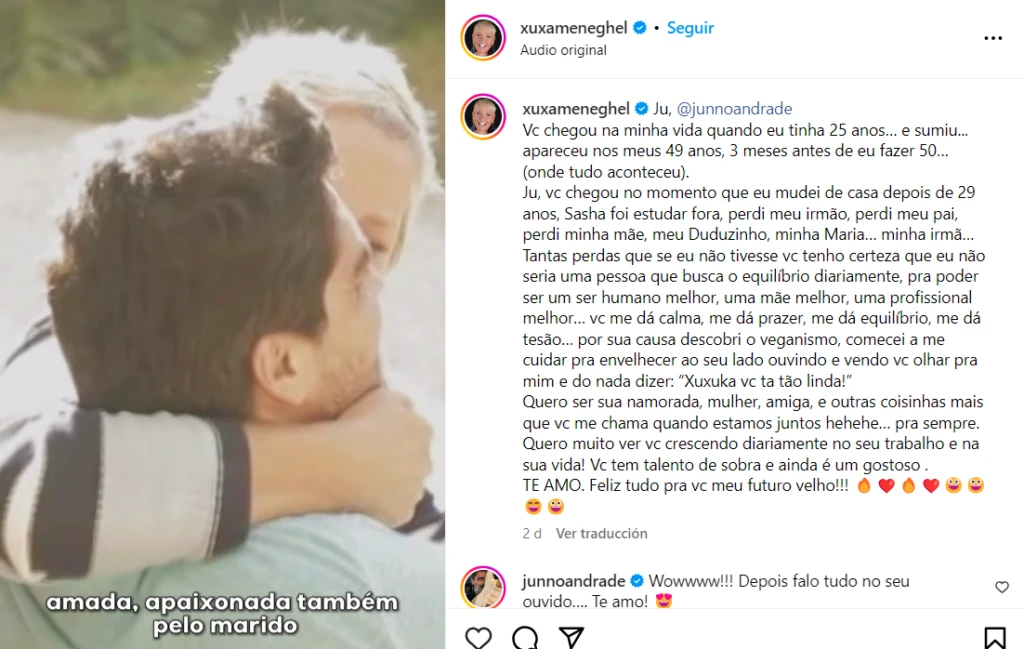Like the post with heart icon

coord(478,637)
